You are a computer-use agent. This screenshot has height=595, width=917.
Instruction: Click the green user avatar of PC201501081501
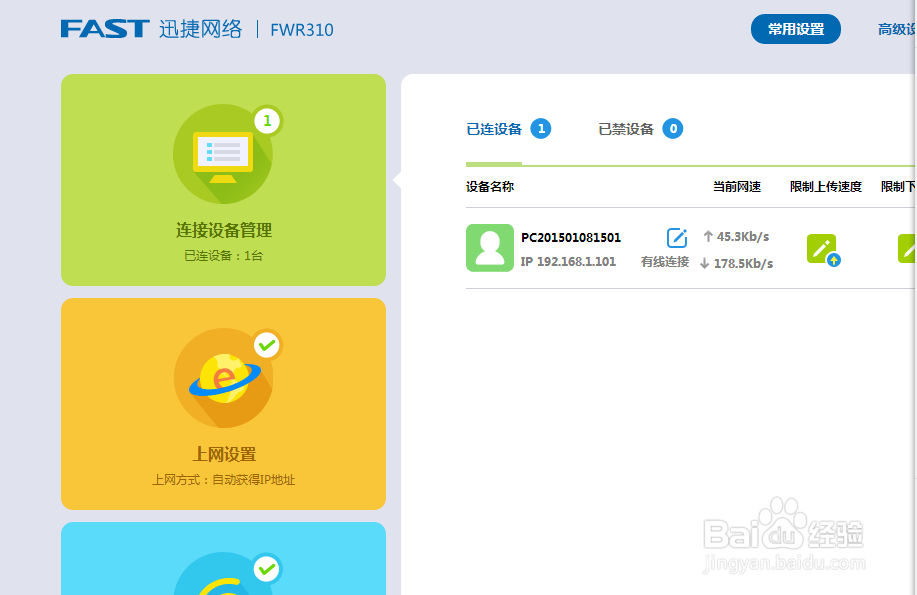(x=489, y=248)
